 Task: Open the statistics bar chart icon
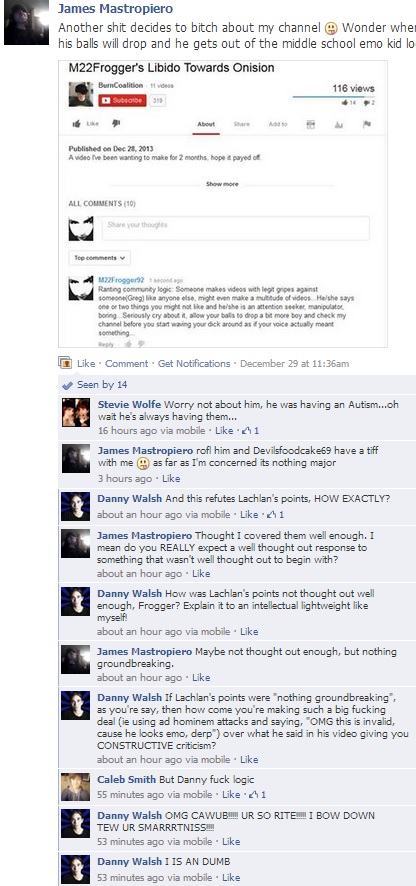[x=339, y=124]
